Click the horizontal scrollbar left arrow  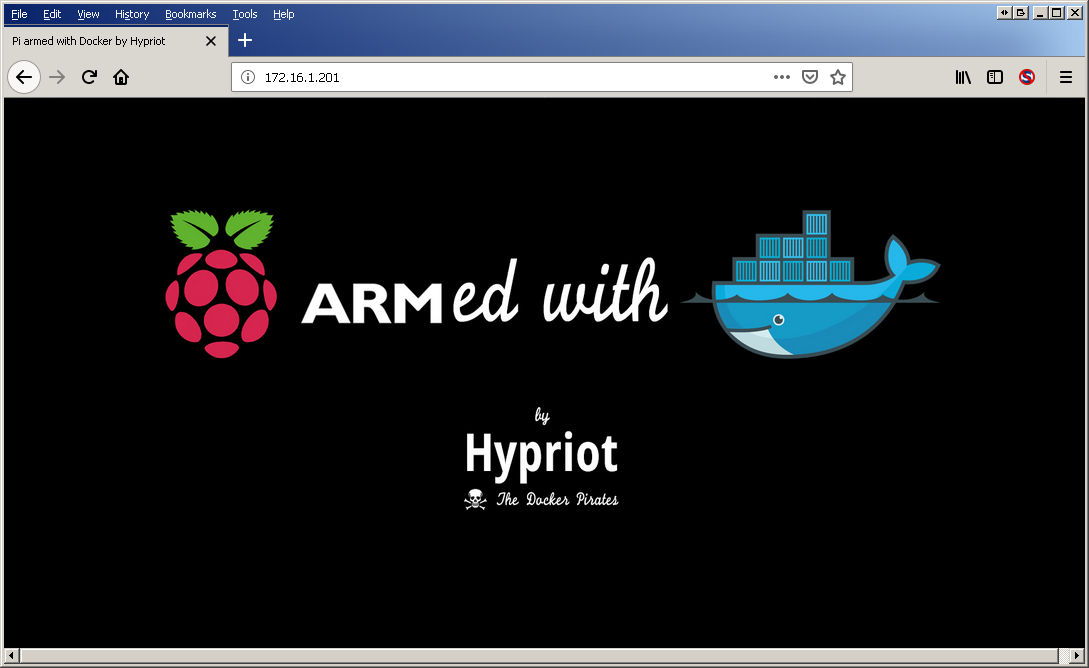11,656
